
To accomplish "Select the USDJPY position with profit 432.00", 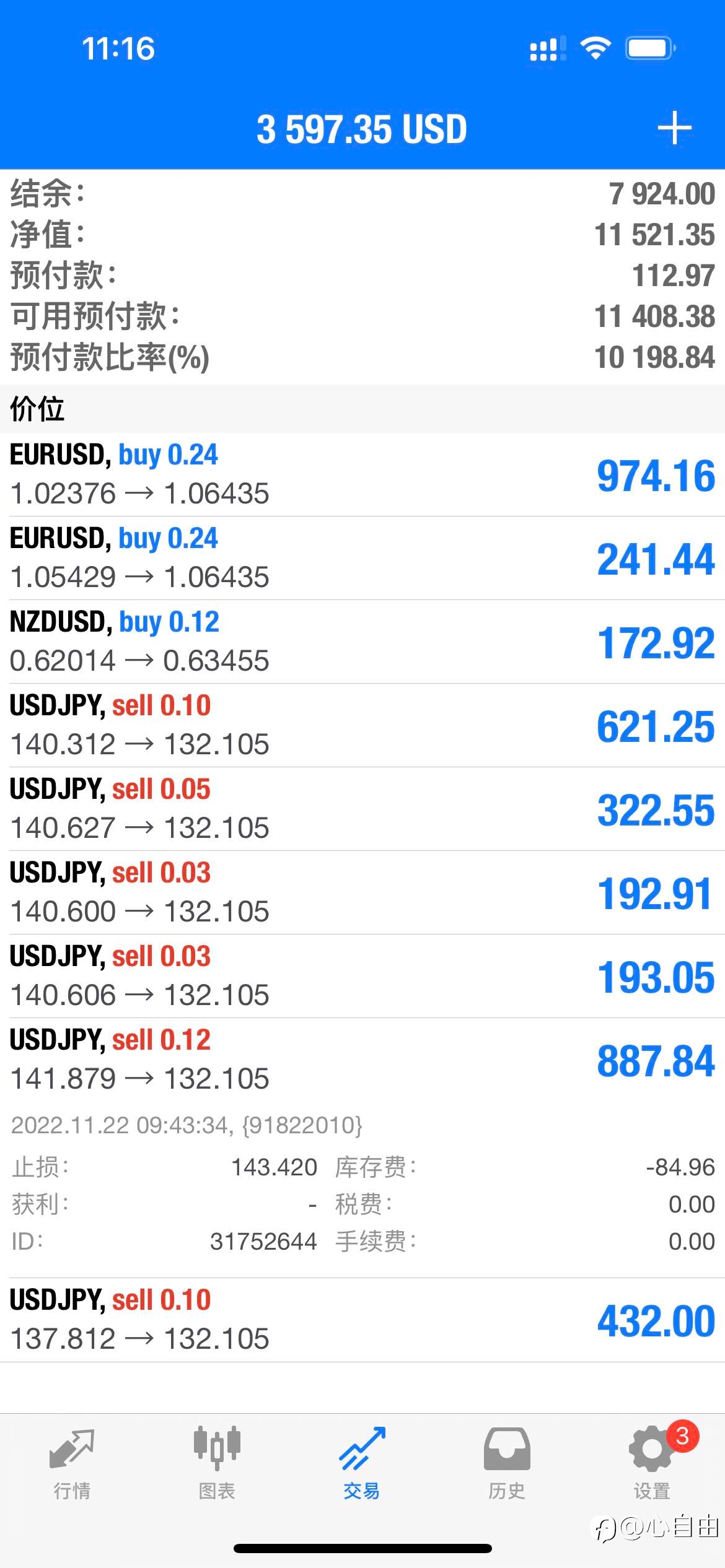I will click(x=362, y=1320).
